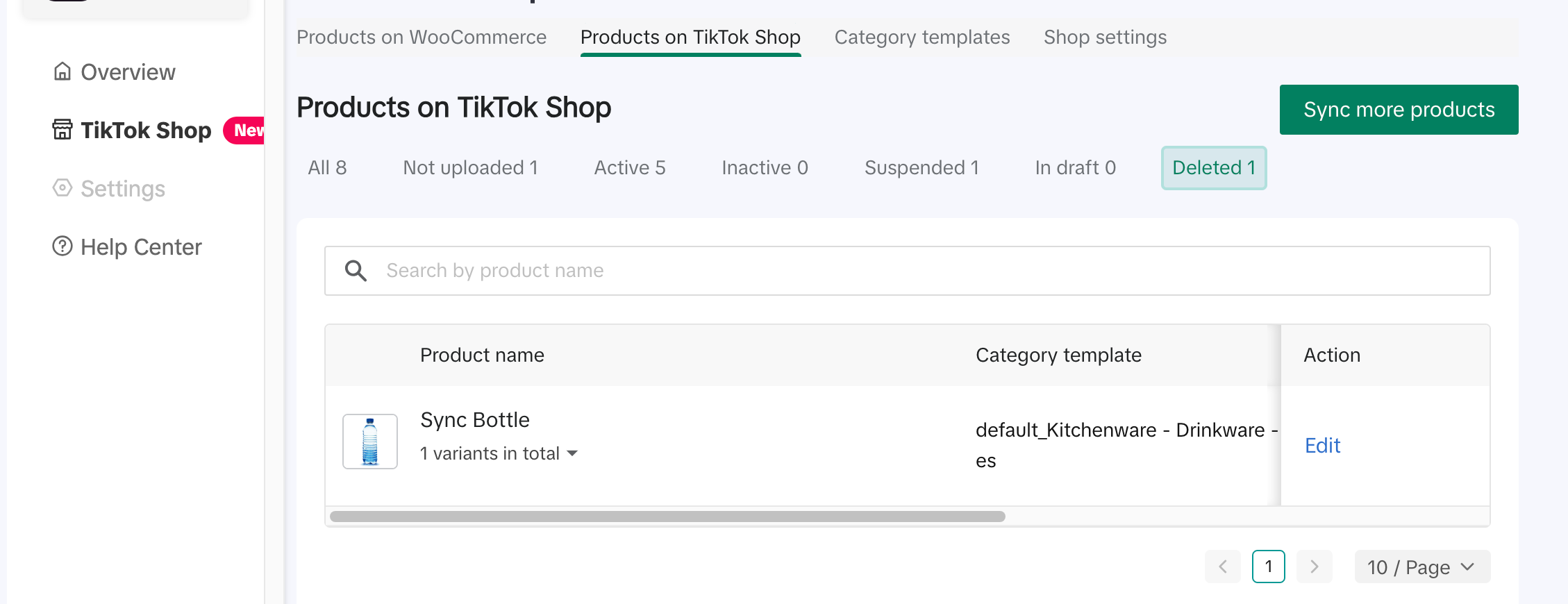Open the Shop settings tab
1568x604 pixels.
point(1105,37)
